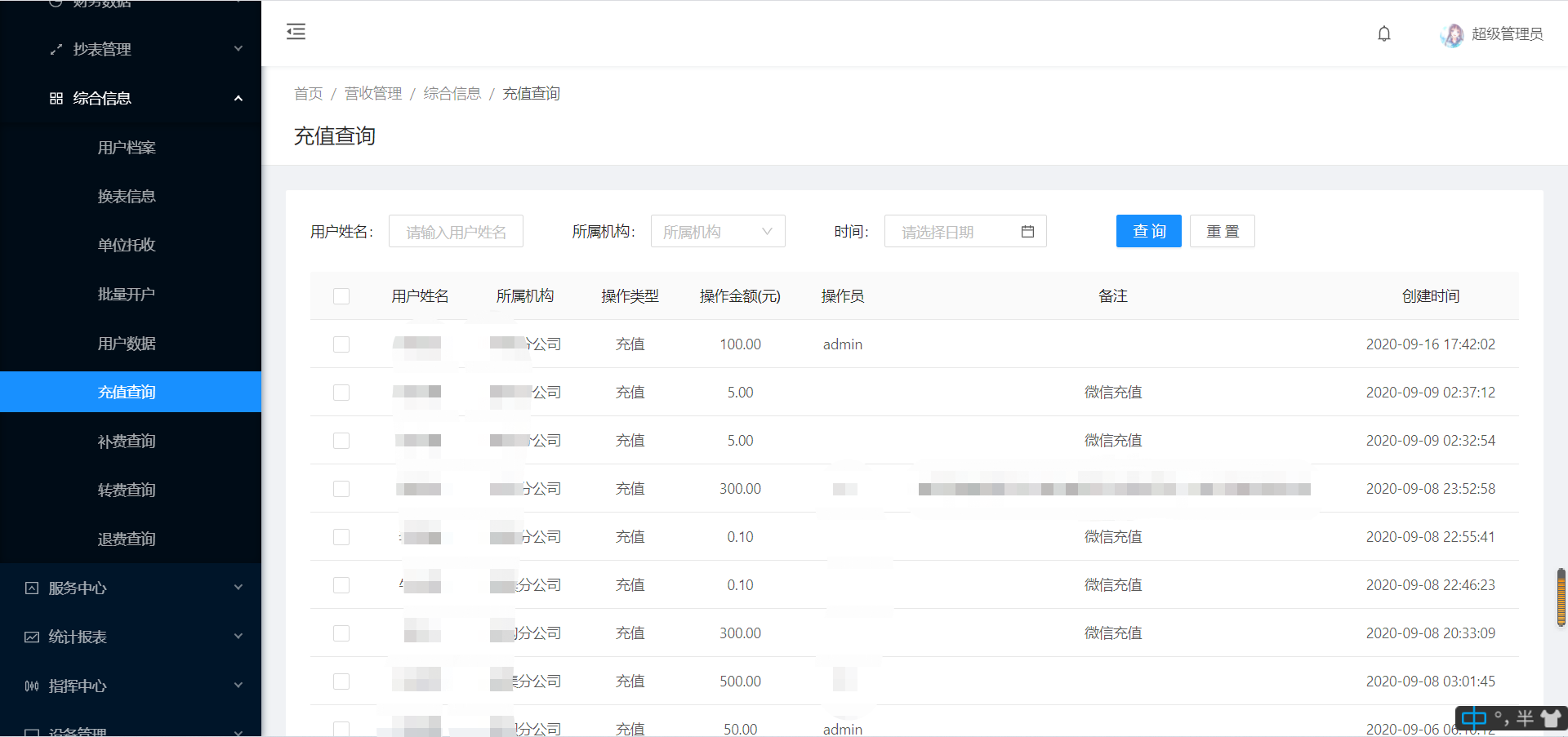The image size is (1568, 737).
Task: Expand the 指挥中心 menu chevron
Action: pyautogui.click(x=238, y=686)
